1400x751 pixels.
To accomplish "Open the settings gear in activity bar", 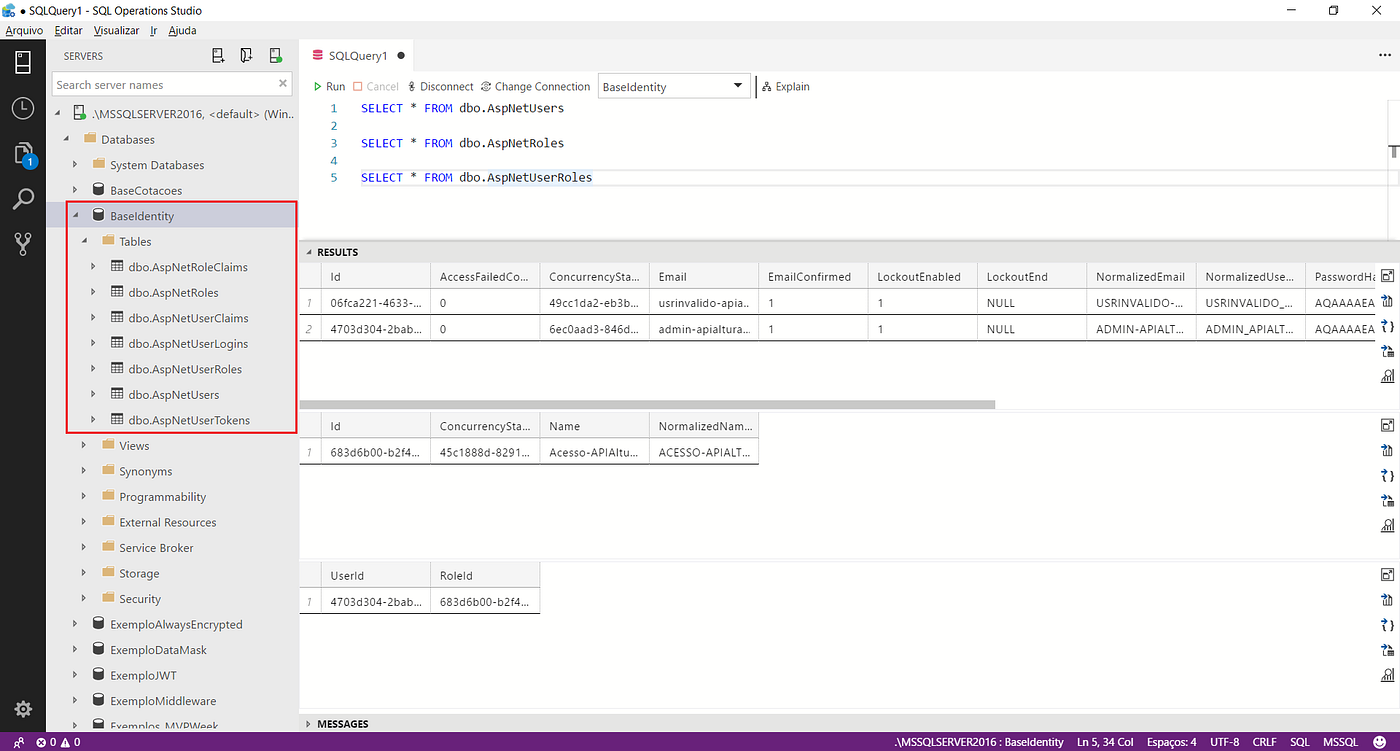I will (x=23, y=709).
